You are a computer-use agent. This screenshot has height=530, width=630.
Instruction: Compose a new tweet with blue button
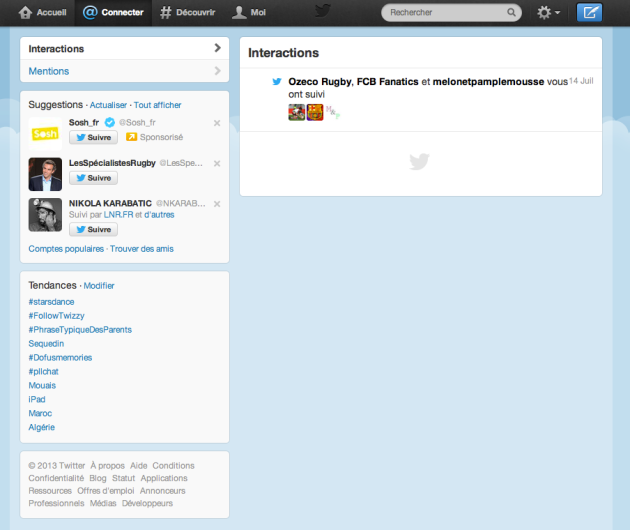coord(589,12)
